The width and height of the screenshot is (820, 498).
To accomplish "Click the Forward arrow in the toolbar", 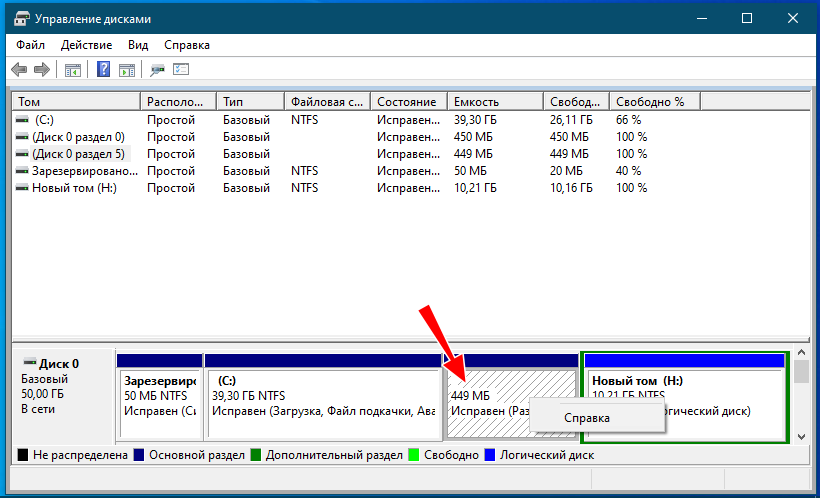I will tap(42, 69).
